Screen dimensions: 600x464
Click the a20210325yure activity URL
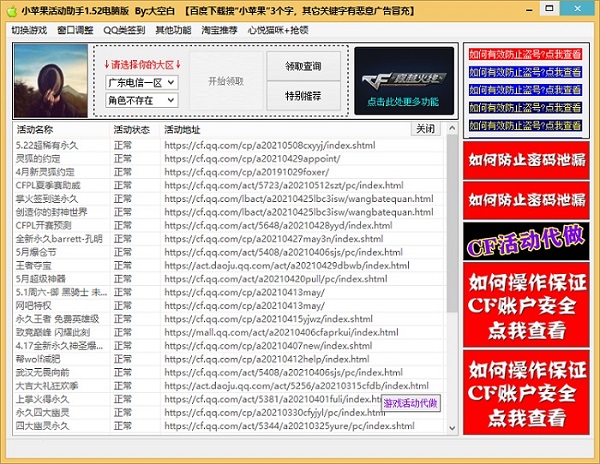289,426
